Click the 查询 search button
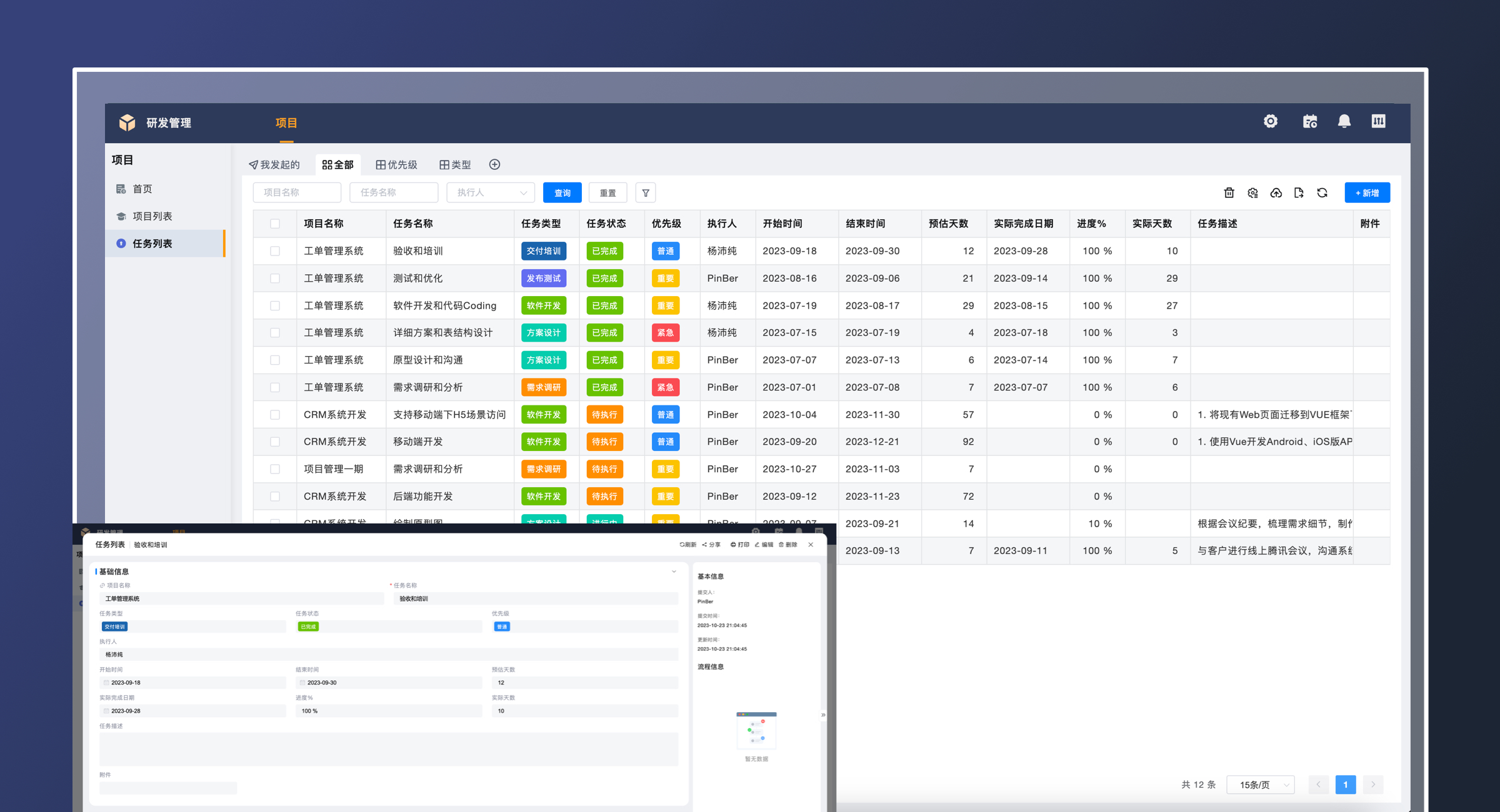Screen dimensions: 1500x812 [x=562, y=193]
